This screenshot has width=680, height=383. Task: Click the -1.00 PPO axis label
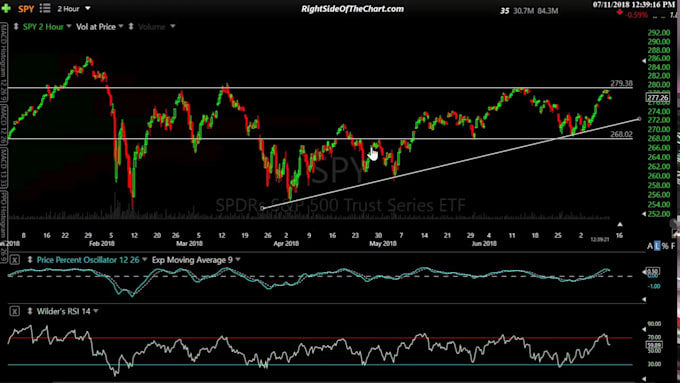[x=655, y=286]
